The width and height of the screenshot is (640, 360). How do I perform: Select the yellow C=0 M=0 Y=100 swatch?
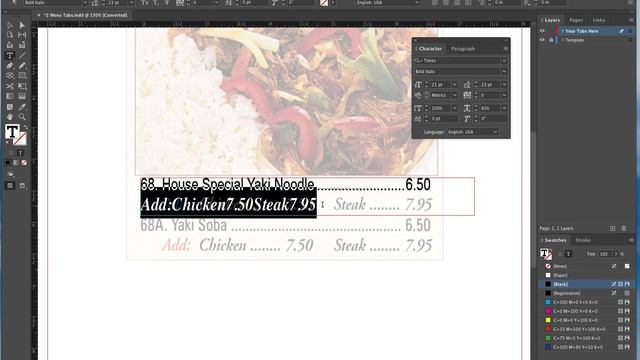(x=587, y=320)
